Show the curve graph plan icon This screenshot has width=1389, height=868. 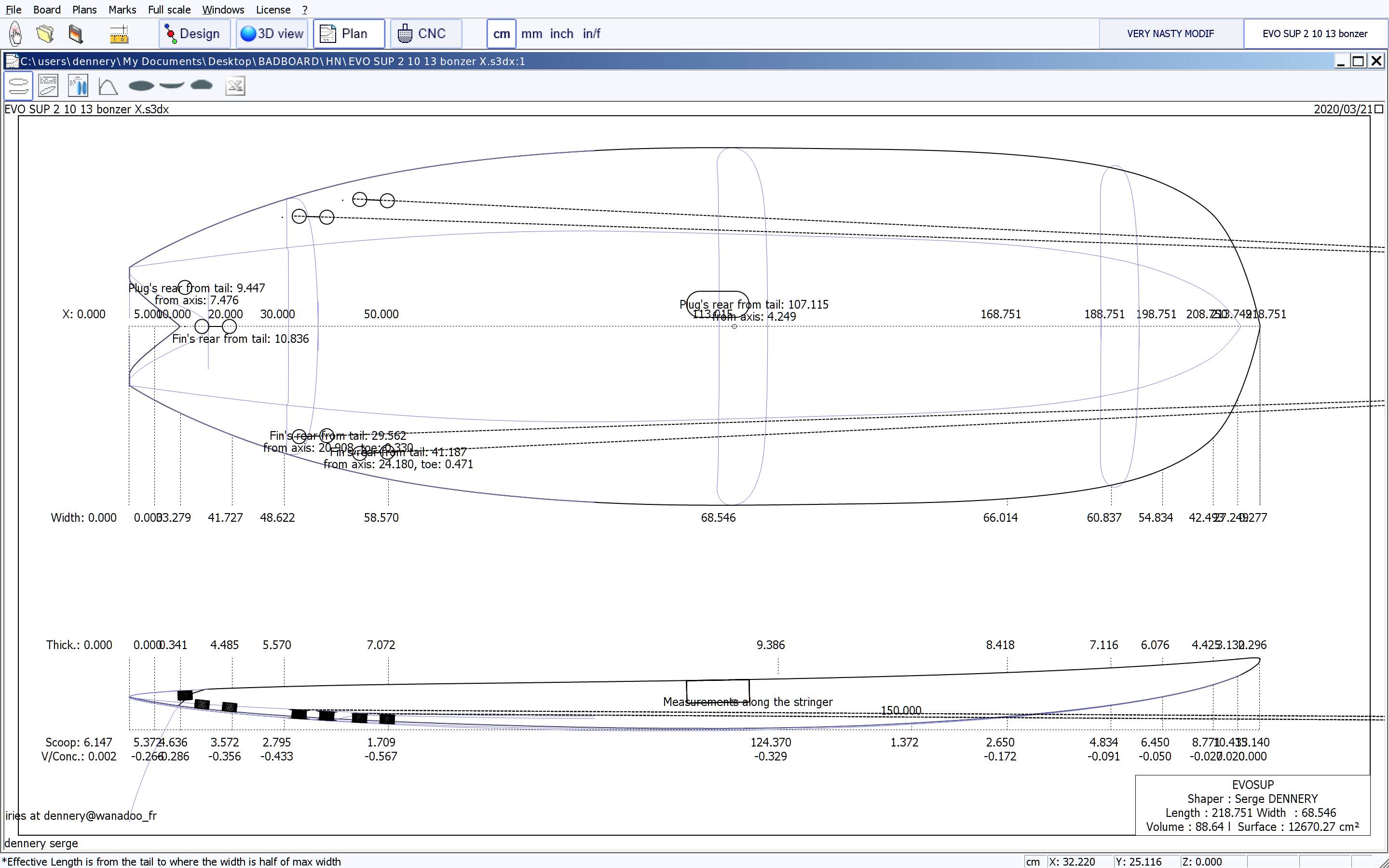click(108, 86)
